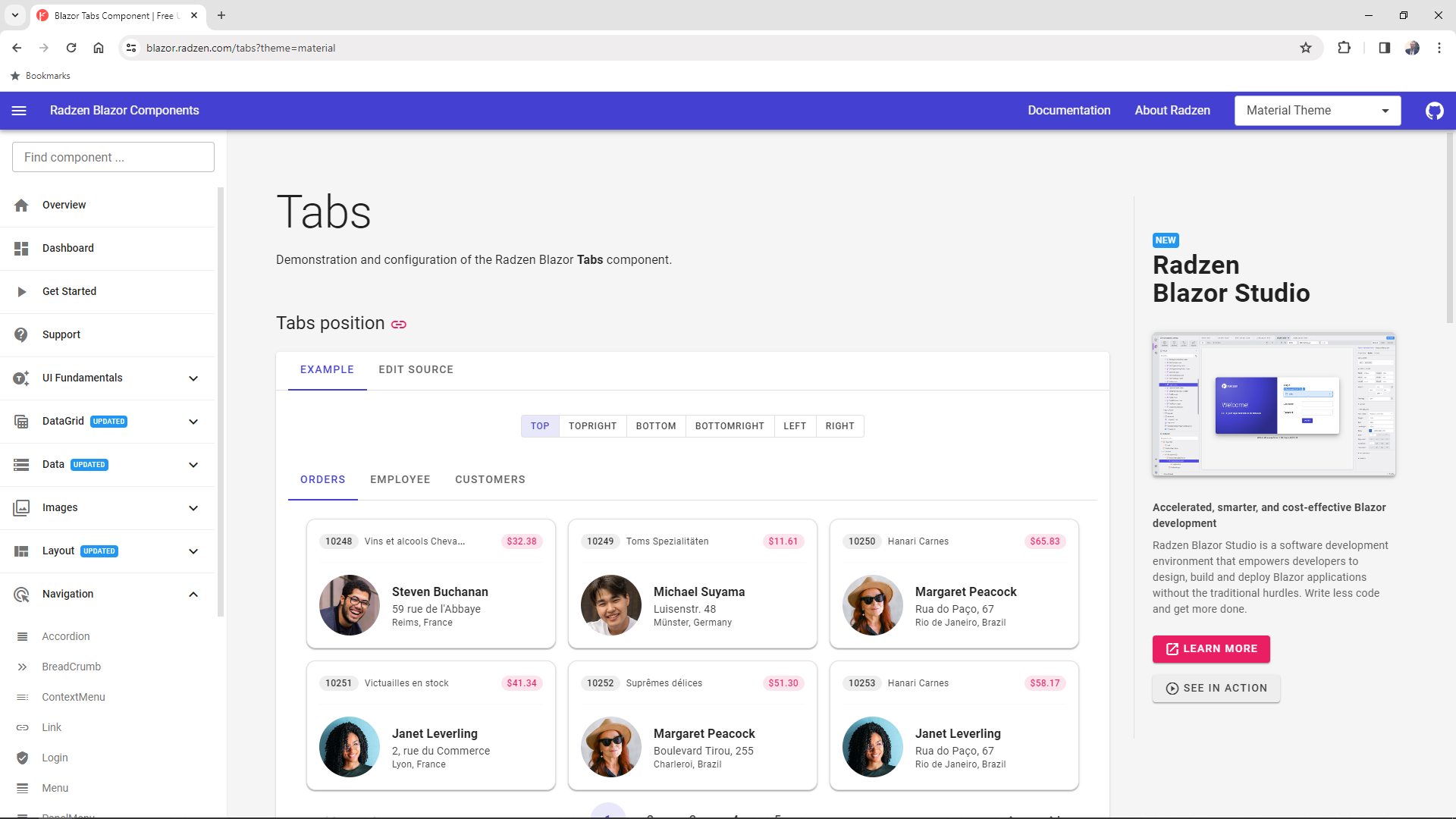Select the TOPRIGHT tabs position option
Viewport: 1456px width, 819px height.
click(592, 425)
